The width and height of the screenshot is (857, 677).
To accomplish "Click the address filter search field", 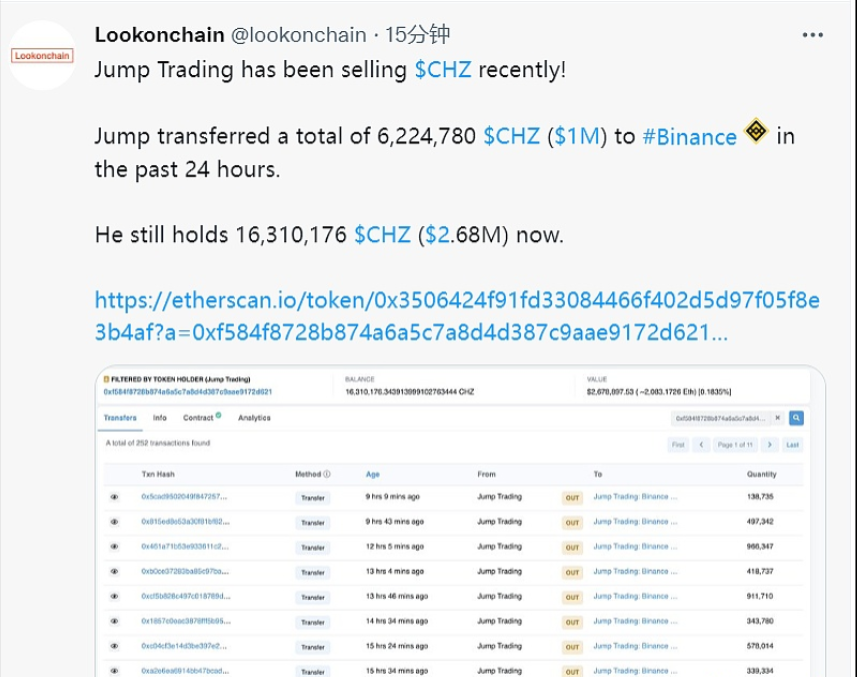I will tap(720, 418).
